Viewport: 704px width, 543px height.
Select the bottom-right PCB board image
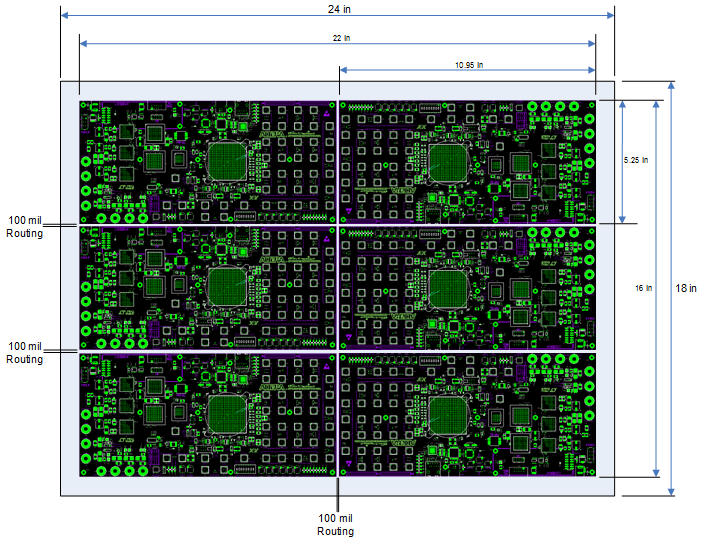pos(468,415)
